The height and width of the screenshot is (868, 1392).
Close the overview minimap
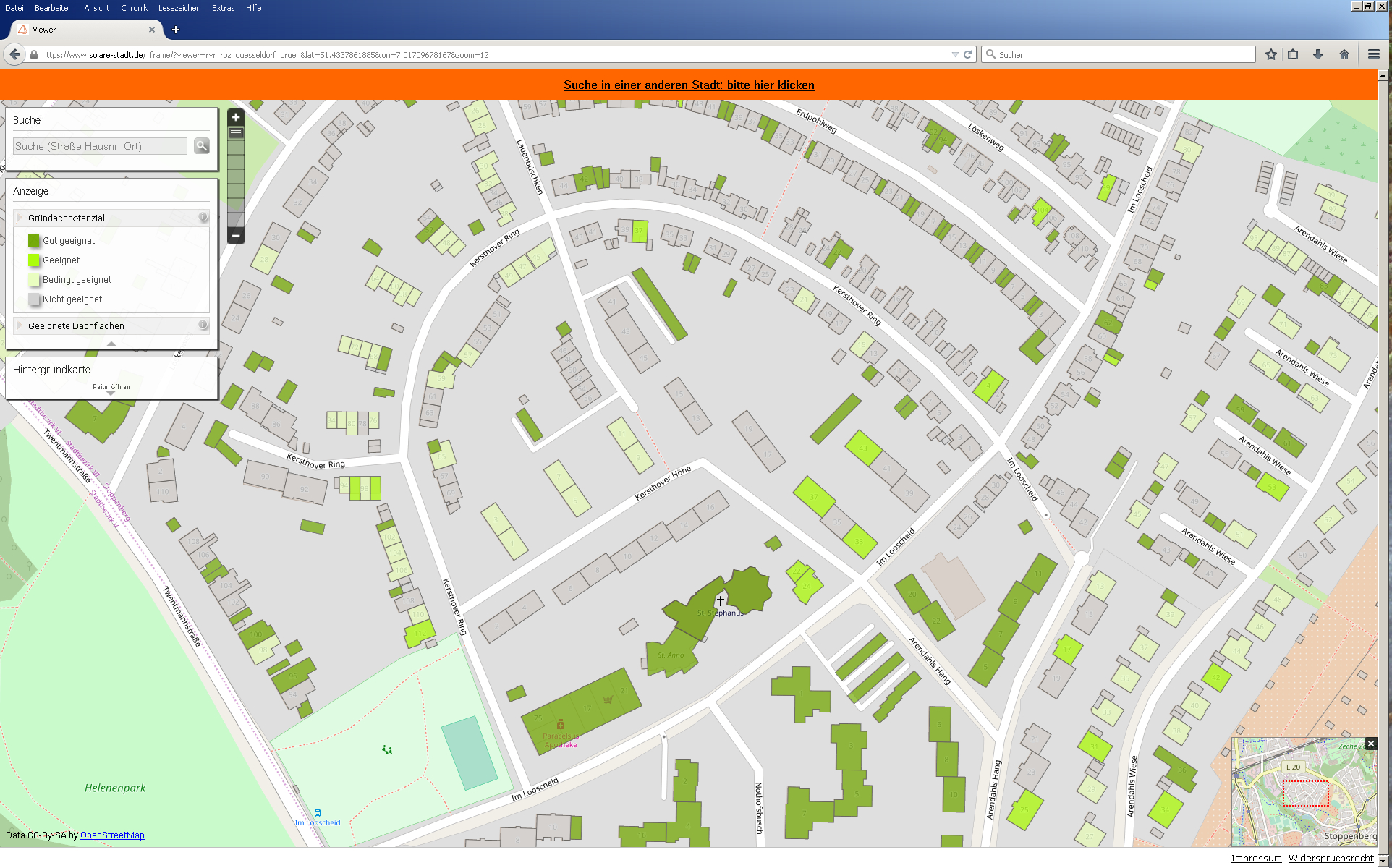click(x=1370, y=744)
